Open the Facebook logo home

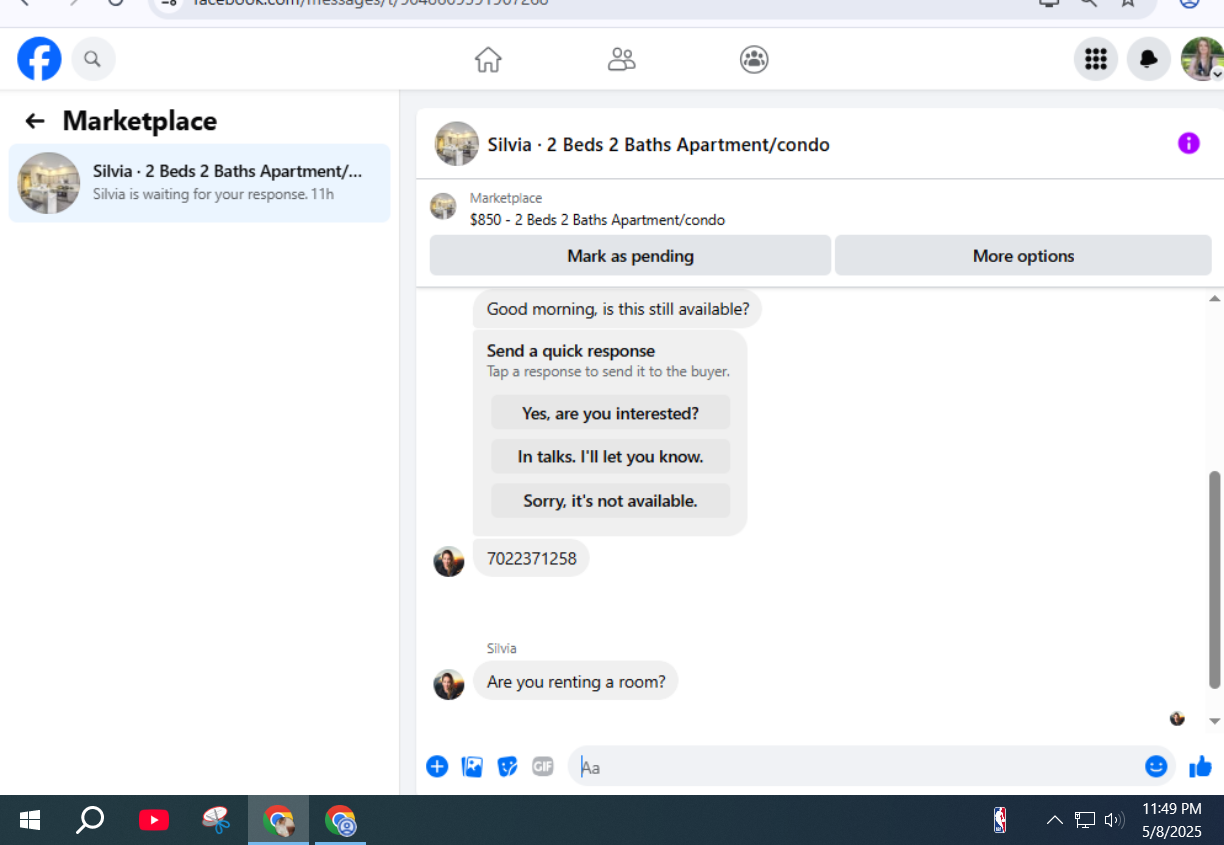(x=39, y=60)
